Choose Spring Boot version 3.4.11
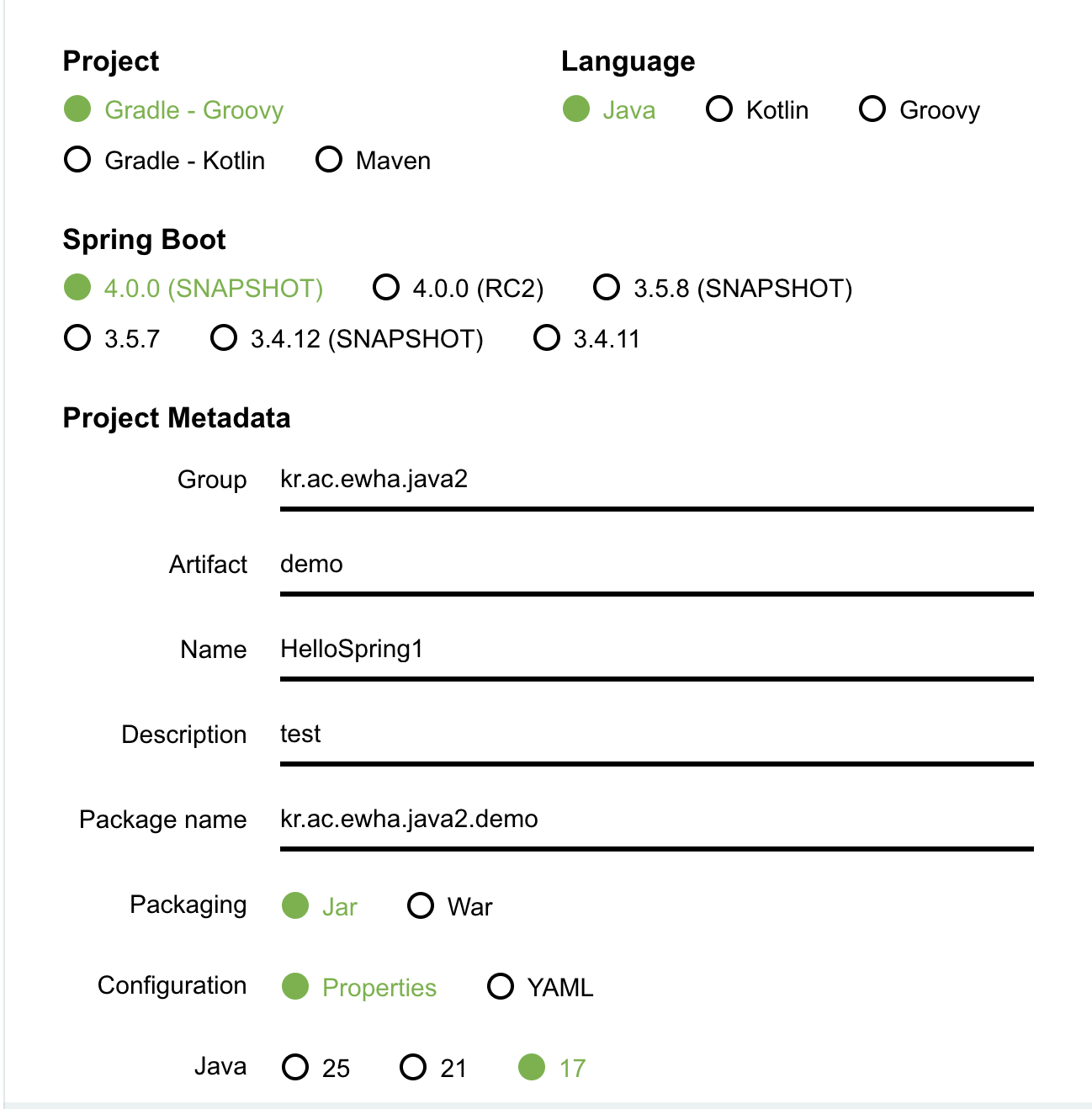1092x1109 pixels. tap(547, 338)
